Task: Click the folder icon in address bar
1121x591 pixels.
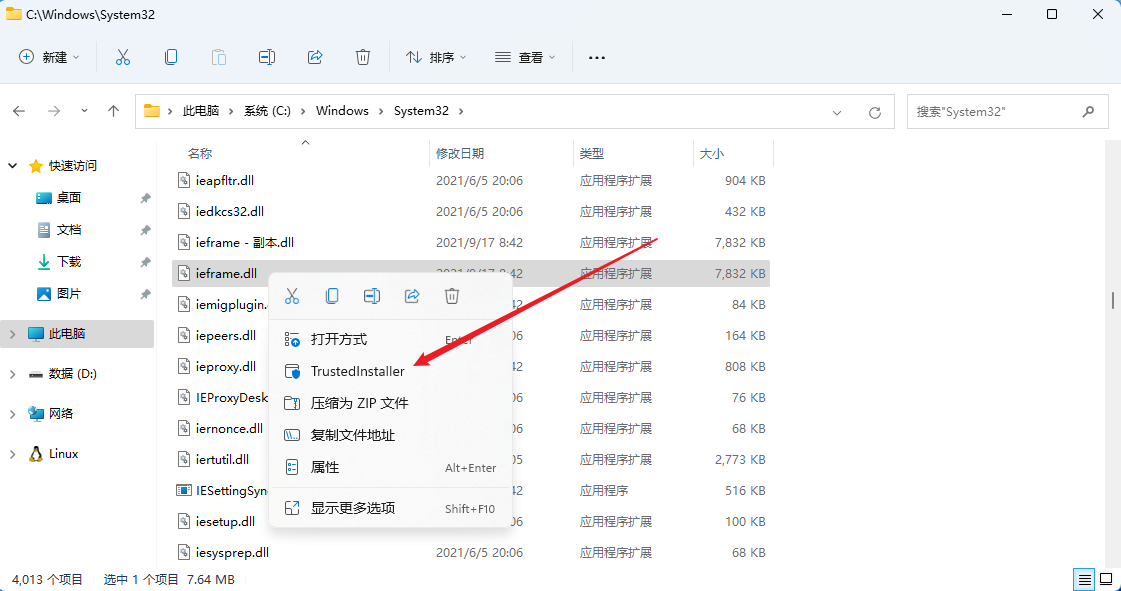Action: coord(152,111)
